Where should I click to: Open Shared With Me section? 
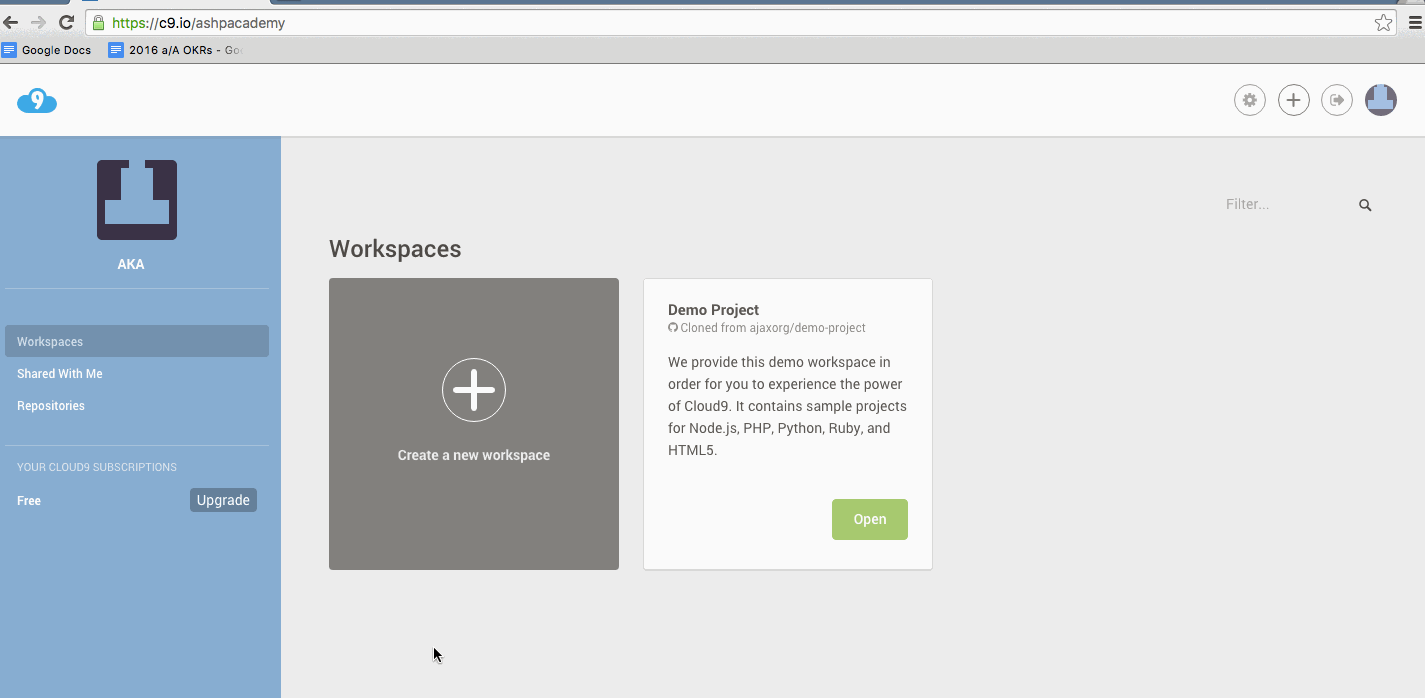(60, 374)
